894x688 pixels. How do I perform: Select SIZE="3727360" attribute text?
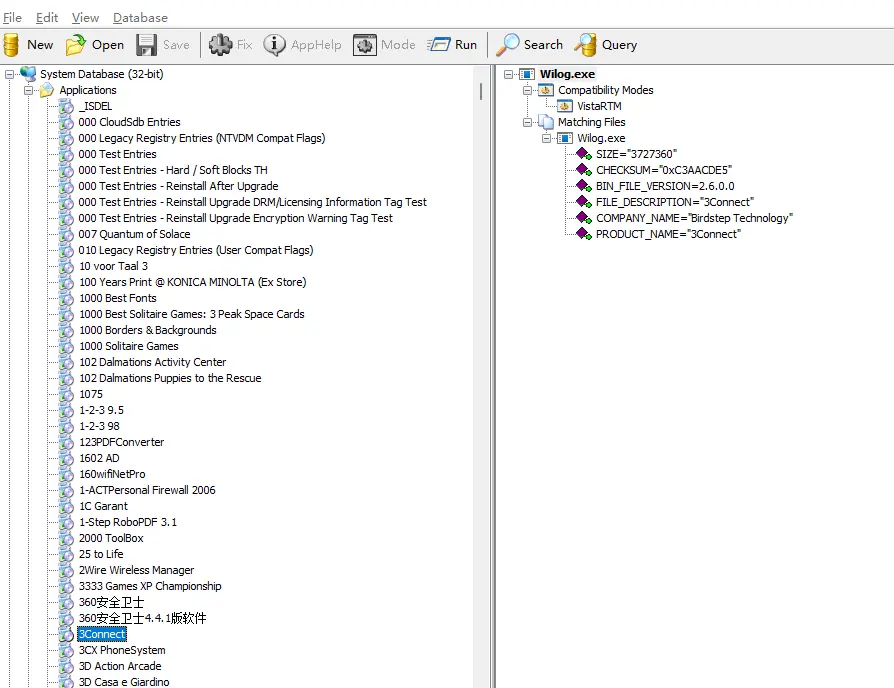[x=636, y=154]
